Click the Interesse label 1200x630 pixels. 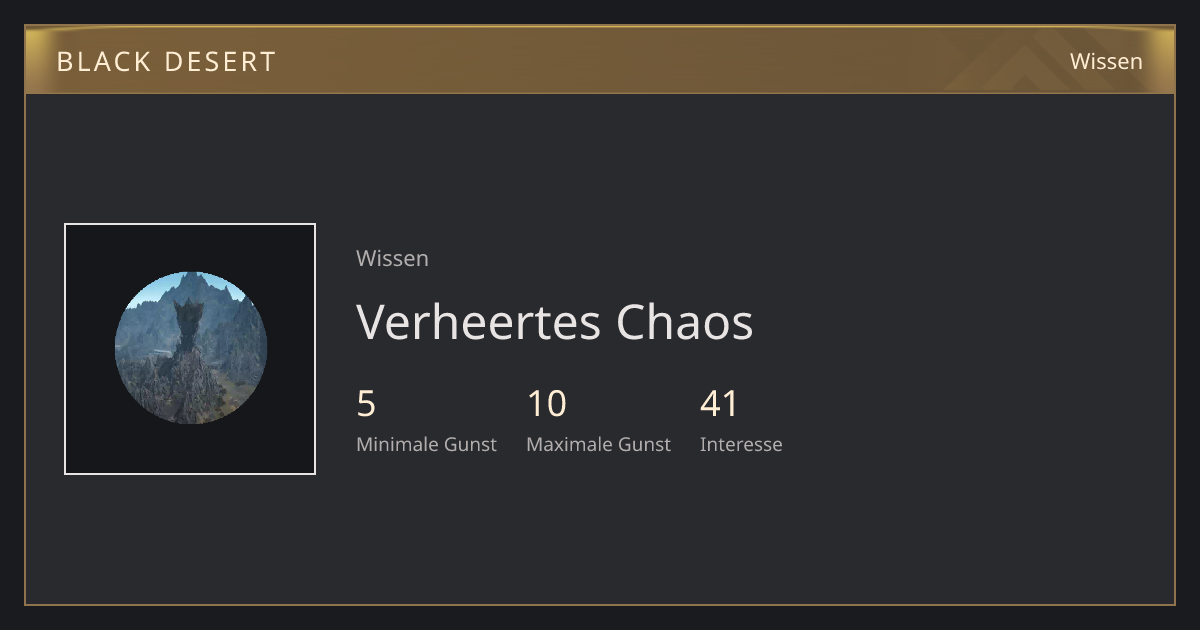(x=741, y=444)
